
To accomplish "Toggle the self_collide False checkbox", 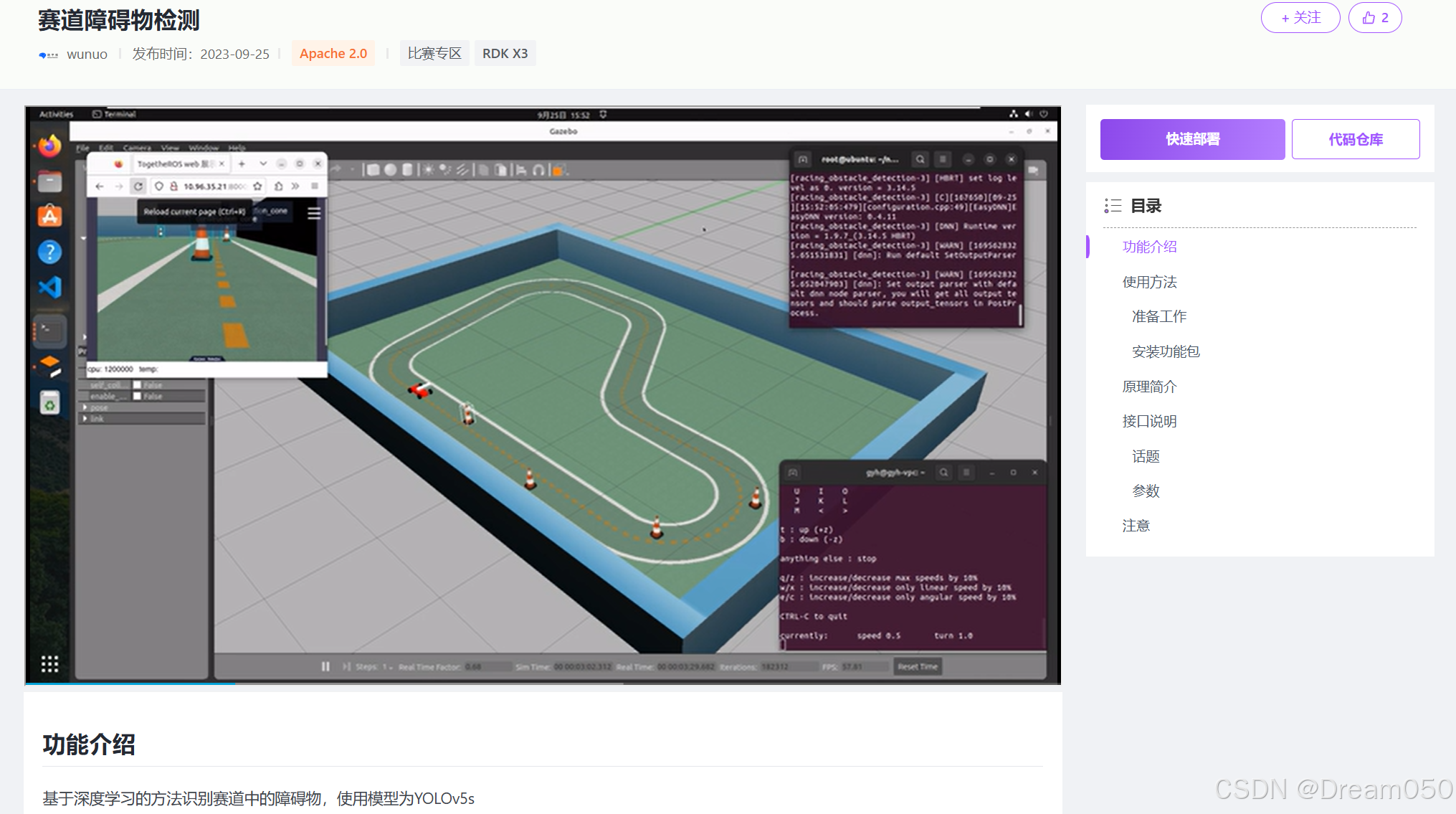I will tap(137, 385).
